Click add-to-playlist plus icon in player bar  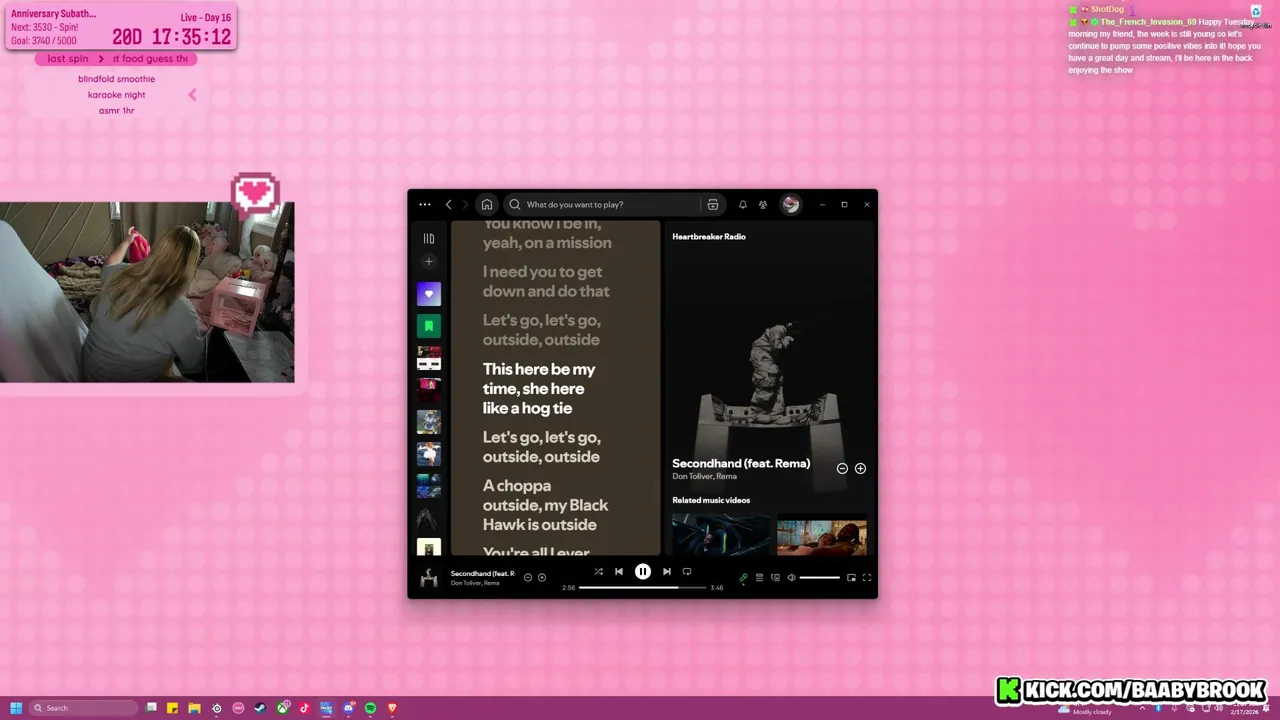tap(542, 577)
